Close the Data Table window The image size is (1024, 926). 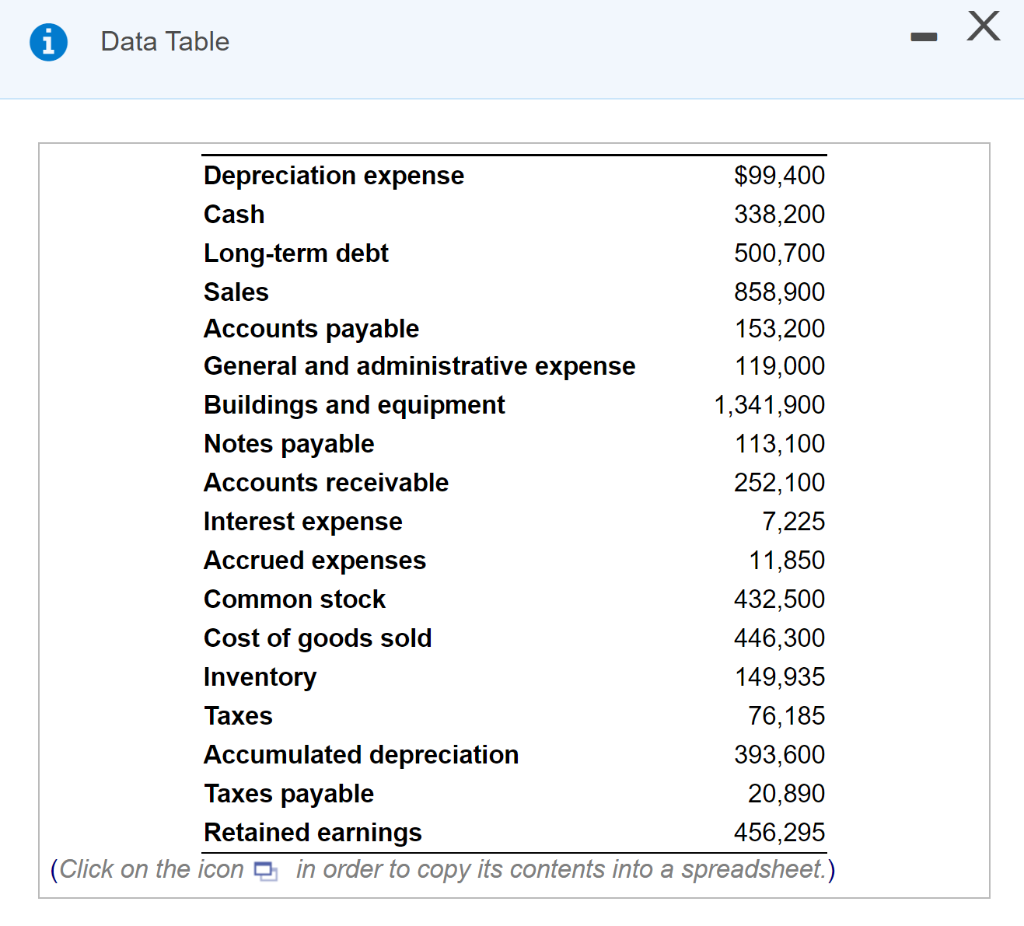pyautogui.click(x=983, y=28)
